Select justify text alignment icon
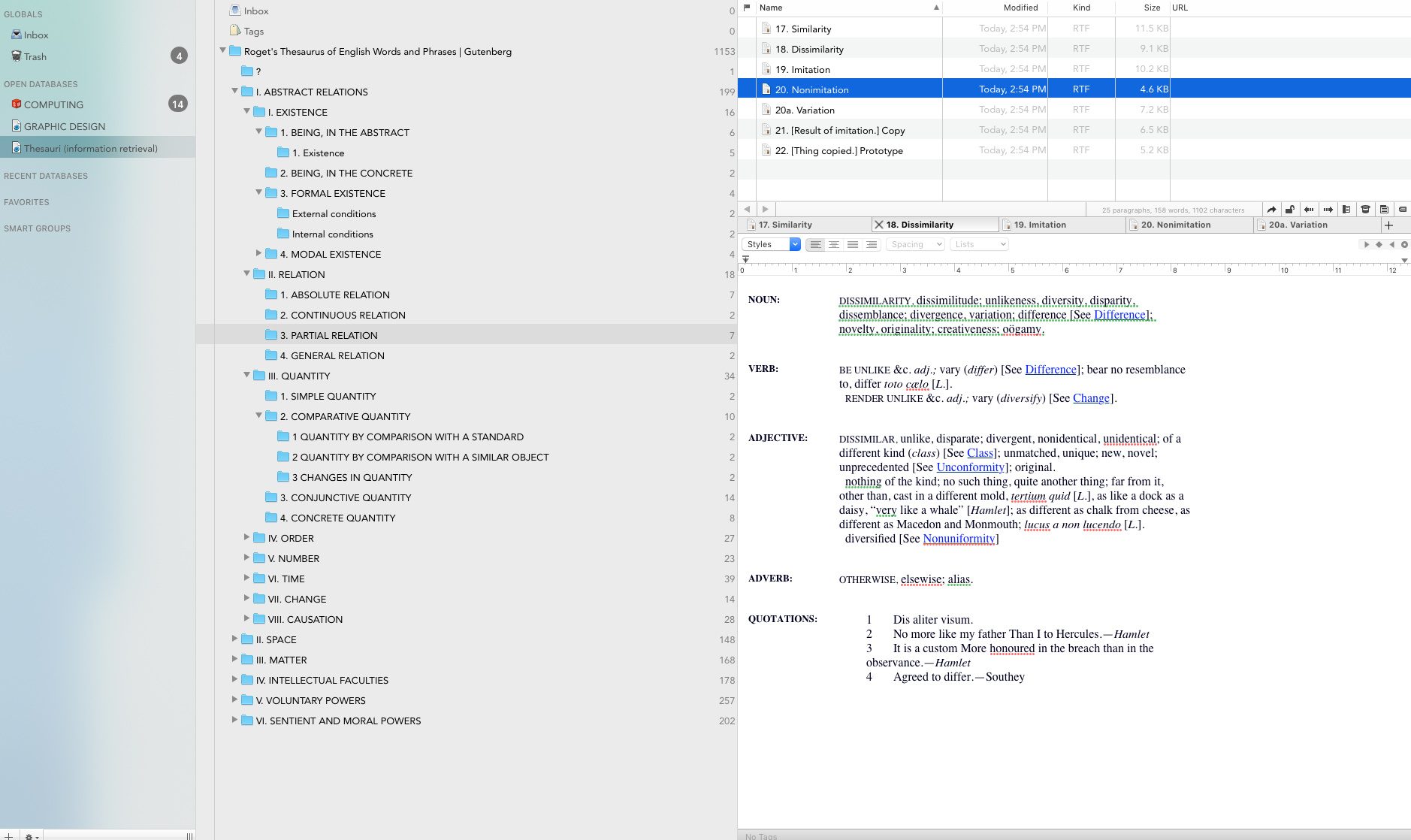Viewport: 1411px width, 840px height. click(x=853, y=245)
